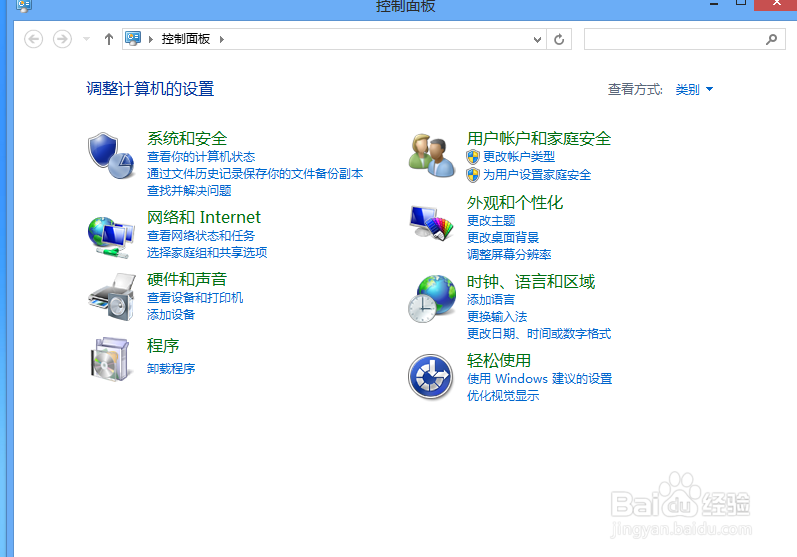Expand the arrow before 控制面板 breadcrumb
Viewport: 797px width, 557px height.
coord(150,39)
